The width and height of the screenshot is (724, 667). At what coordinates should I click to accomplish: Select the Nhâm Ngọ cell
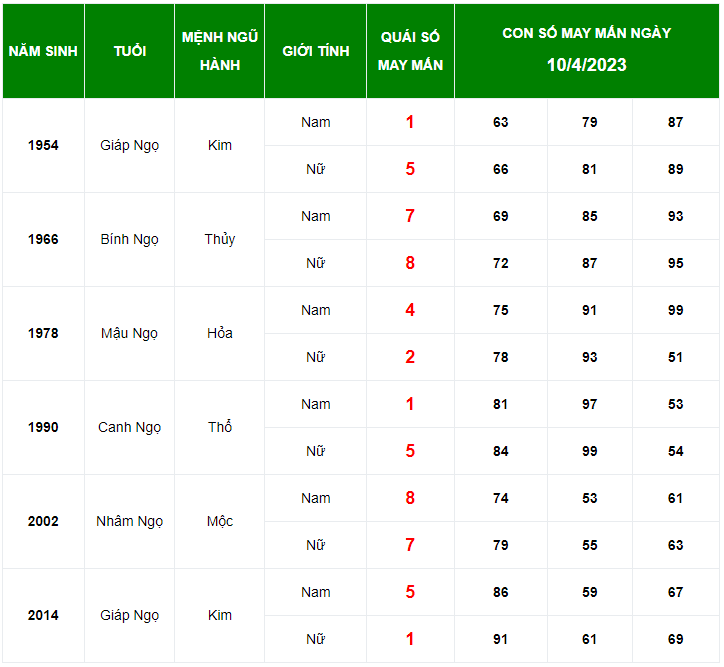coord(129,521)
